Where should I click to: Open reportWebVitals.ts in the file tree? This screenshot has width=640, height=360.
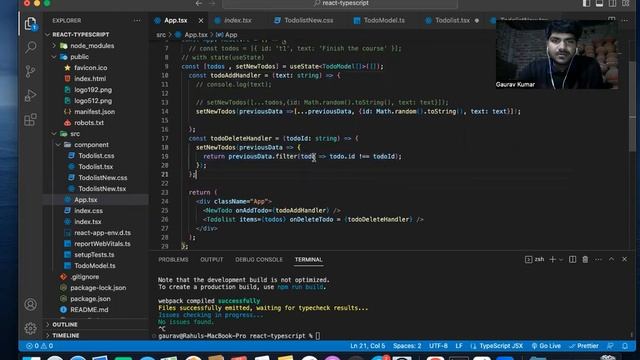pyautogui.click(x=102, y=244)
